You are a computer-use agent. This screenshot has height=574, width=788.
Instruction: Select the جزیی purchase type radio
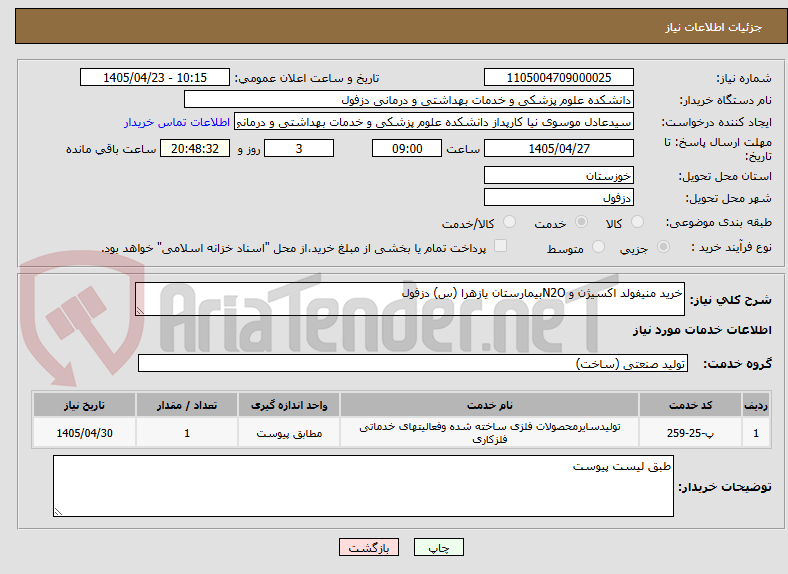tap(663, 246)
